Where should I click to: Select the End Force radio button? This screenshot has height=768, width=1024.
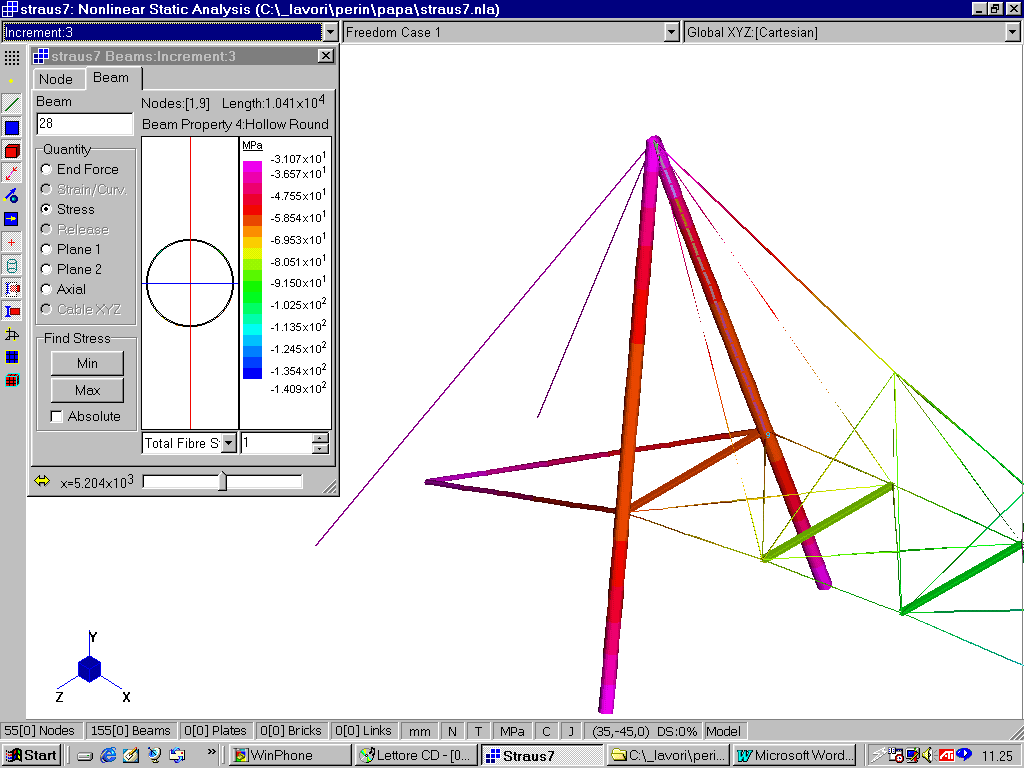[47, 170]
